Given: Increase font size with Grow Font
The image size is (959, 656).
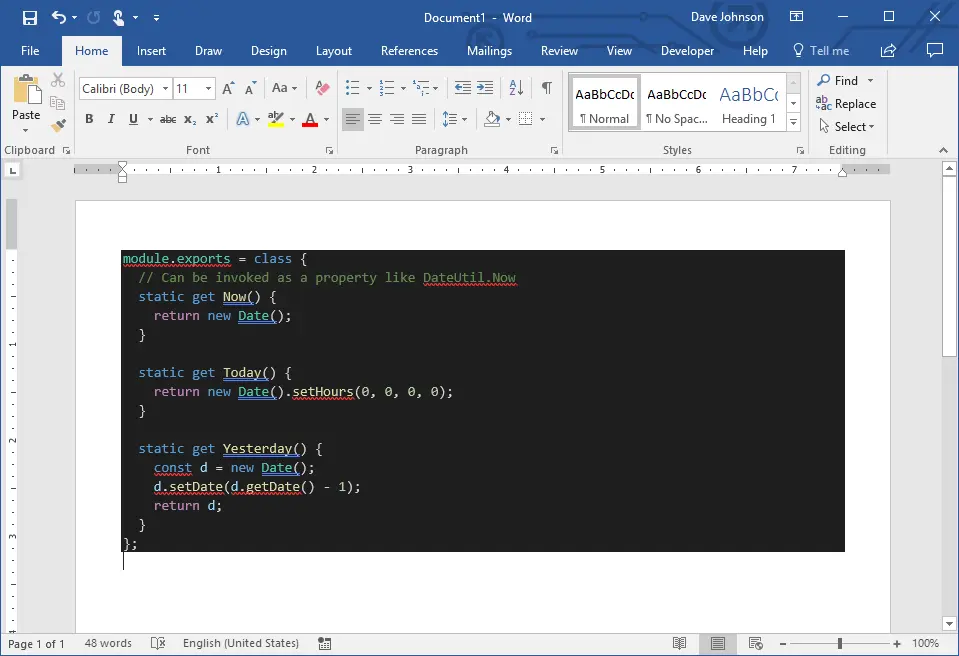Looking at the screenshot, I should [x=228, y=89].
